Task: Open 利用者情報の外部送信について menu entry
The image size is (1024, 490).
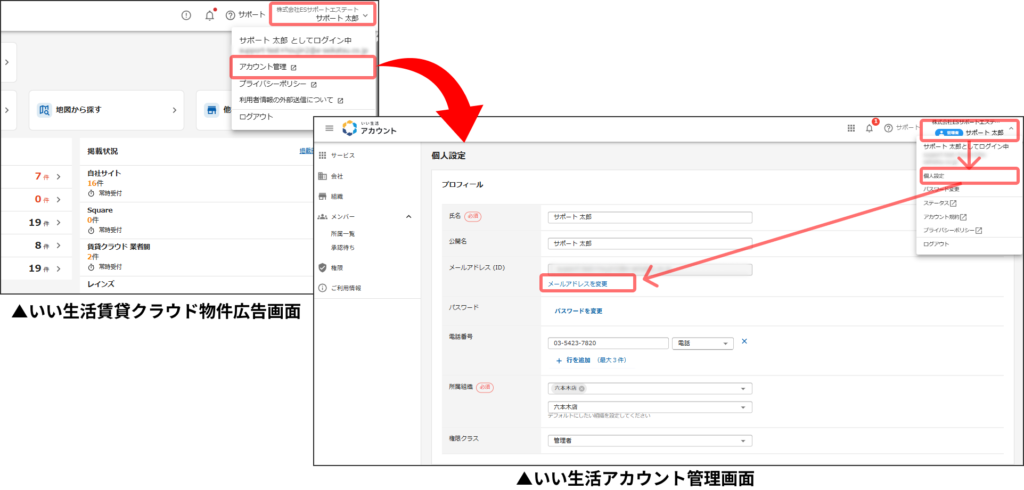Action: point(291,100)
